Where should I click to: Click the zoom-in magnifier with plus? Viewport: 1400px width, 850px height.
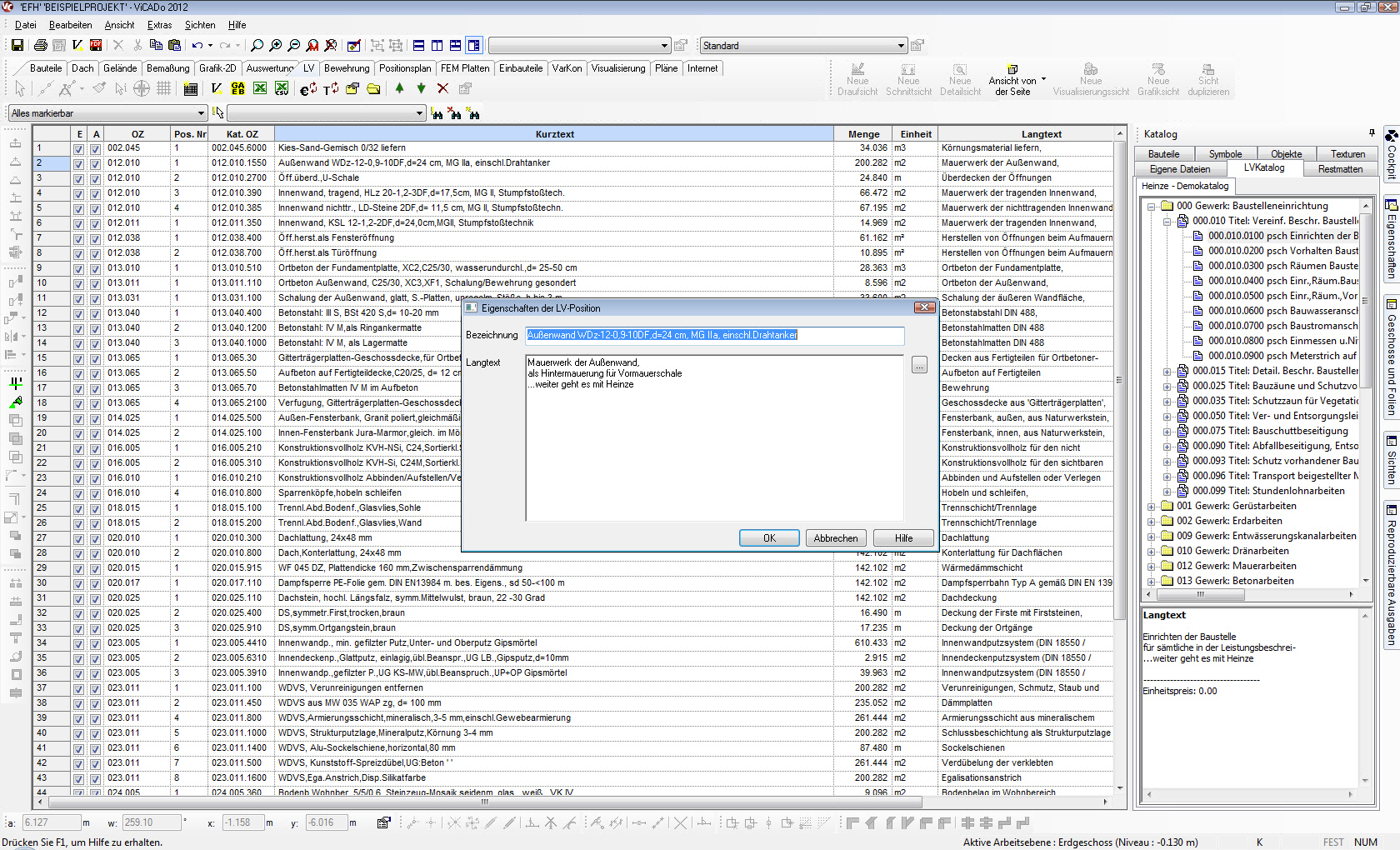pos(276,45)
